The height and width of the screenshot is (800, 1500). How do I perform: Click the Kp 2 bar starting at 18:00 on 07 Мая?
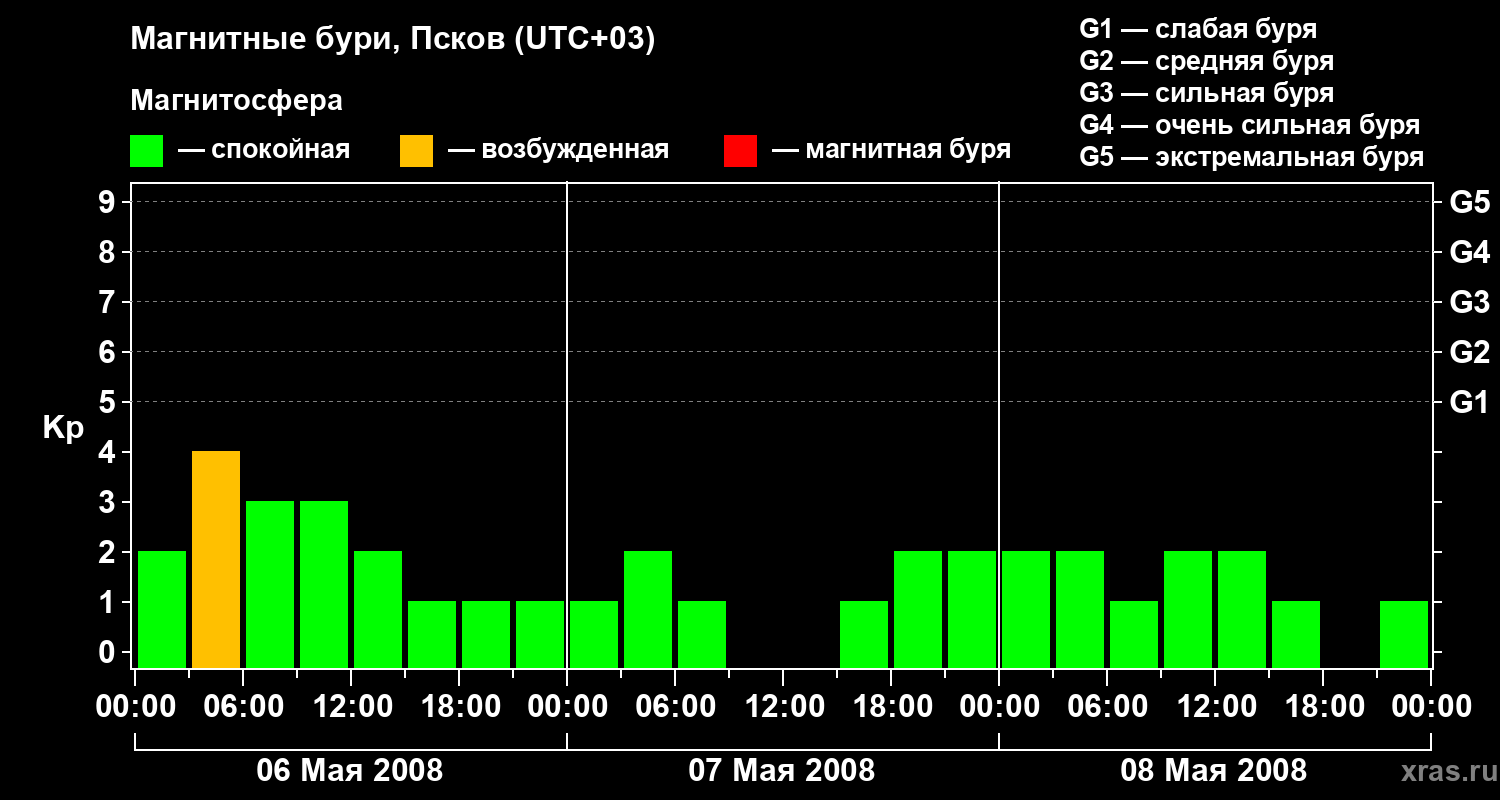point(918,610)
